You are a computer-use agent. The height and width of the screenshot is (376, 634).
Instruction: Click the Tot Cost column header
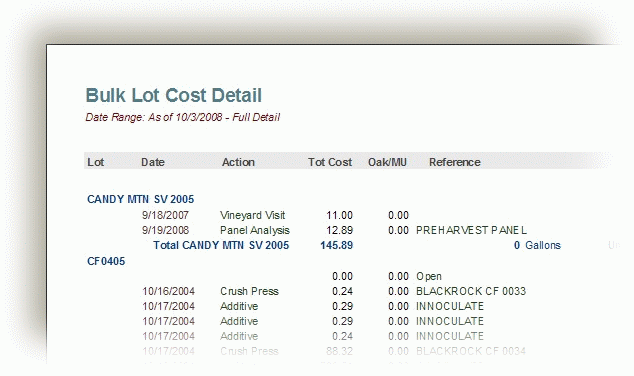[330, 162]
